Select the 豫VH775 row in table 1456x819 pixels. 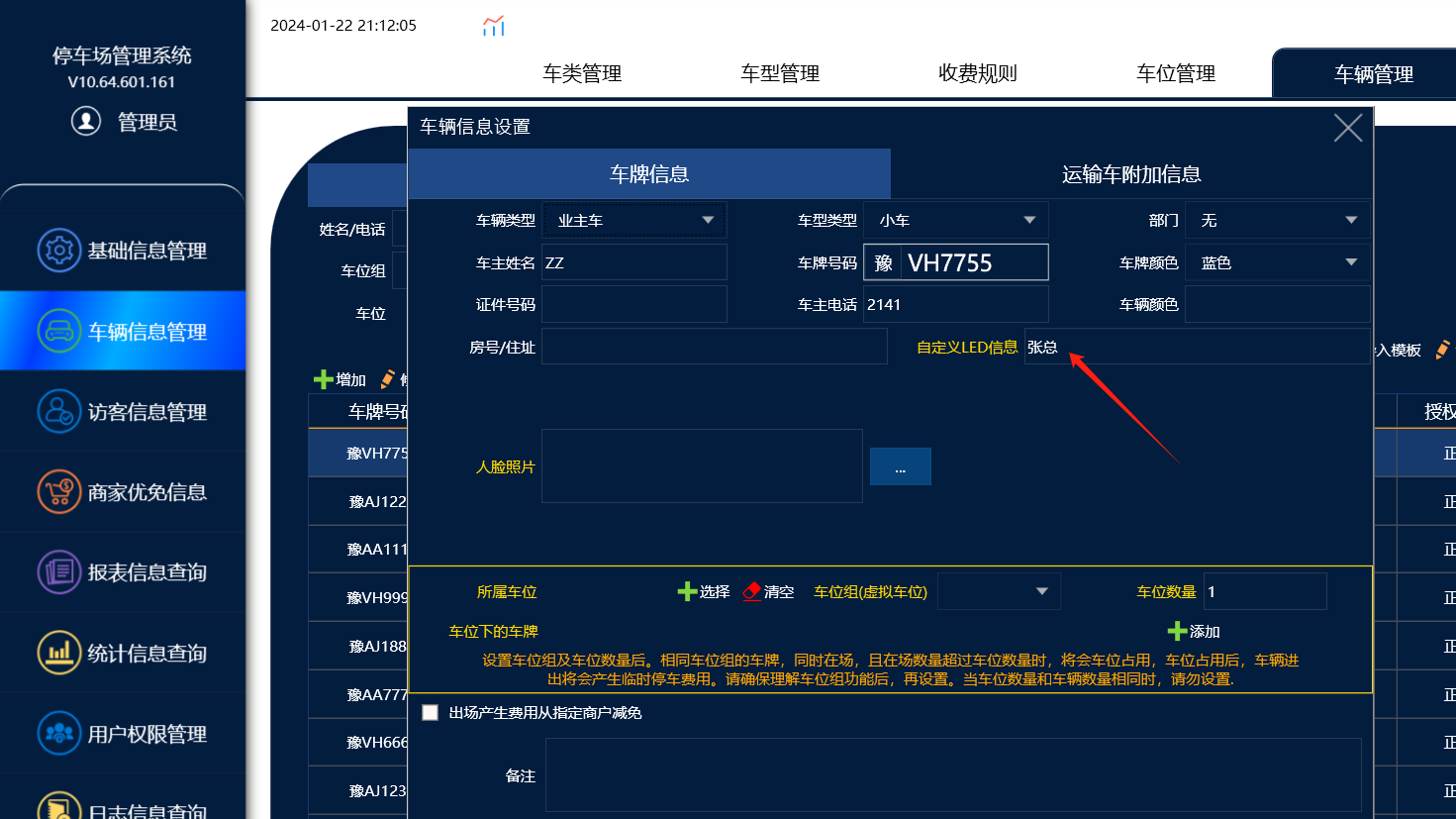click(358, 453)
